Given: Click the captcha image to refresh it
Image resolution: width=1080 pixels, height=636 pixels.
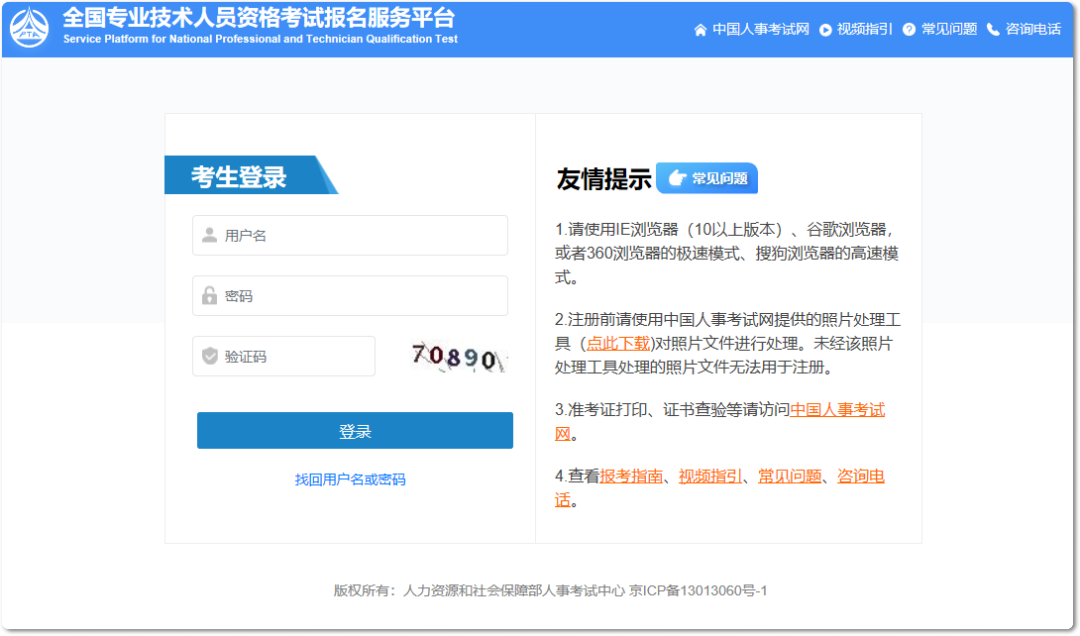Looking at the screenshot, I should point(457,355).
